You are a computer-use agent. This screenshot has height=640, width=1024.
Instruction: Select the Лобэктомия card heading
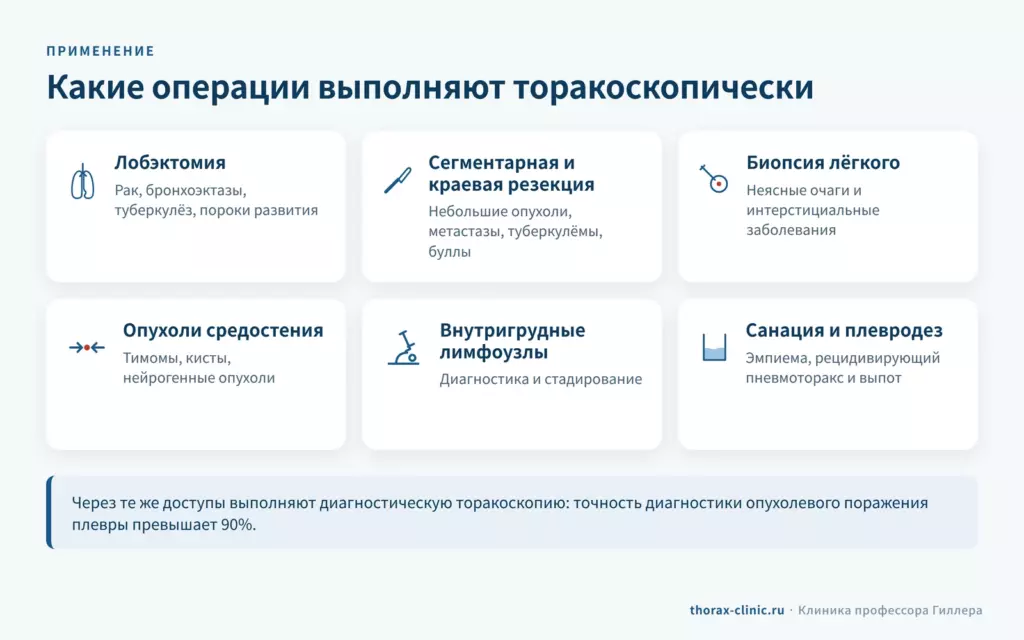pos(170,162)
